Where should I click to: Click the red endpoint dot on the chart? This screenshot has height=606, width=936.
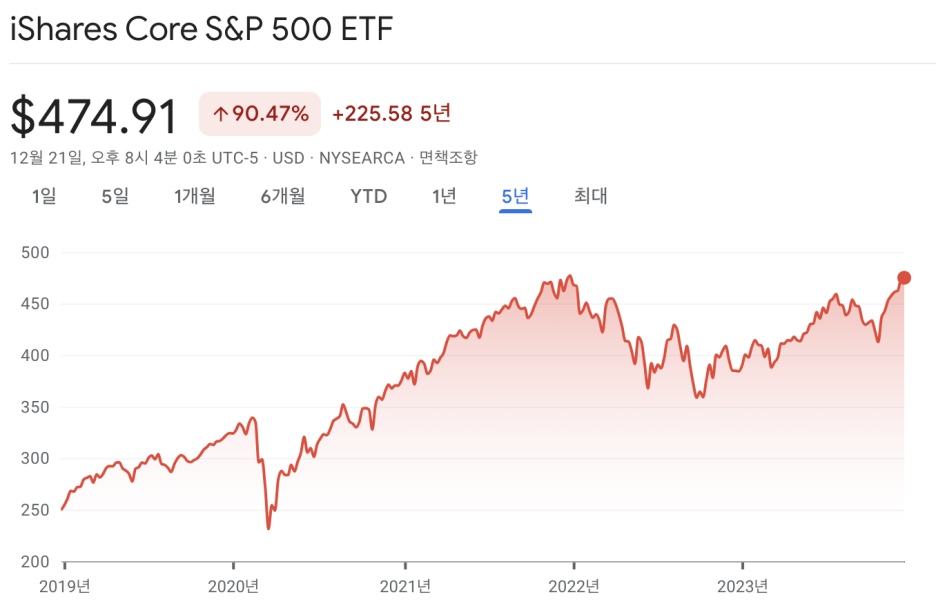[903, 278]
